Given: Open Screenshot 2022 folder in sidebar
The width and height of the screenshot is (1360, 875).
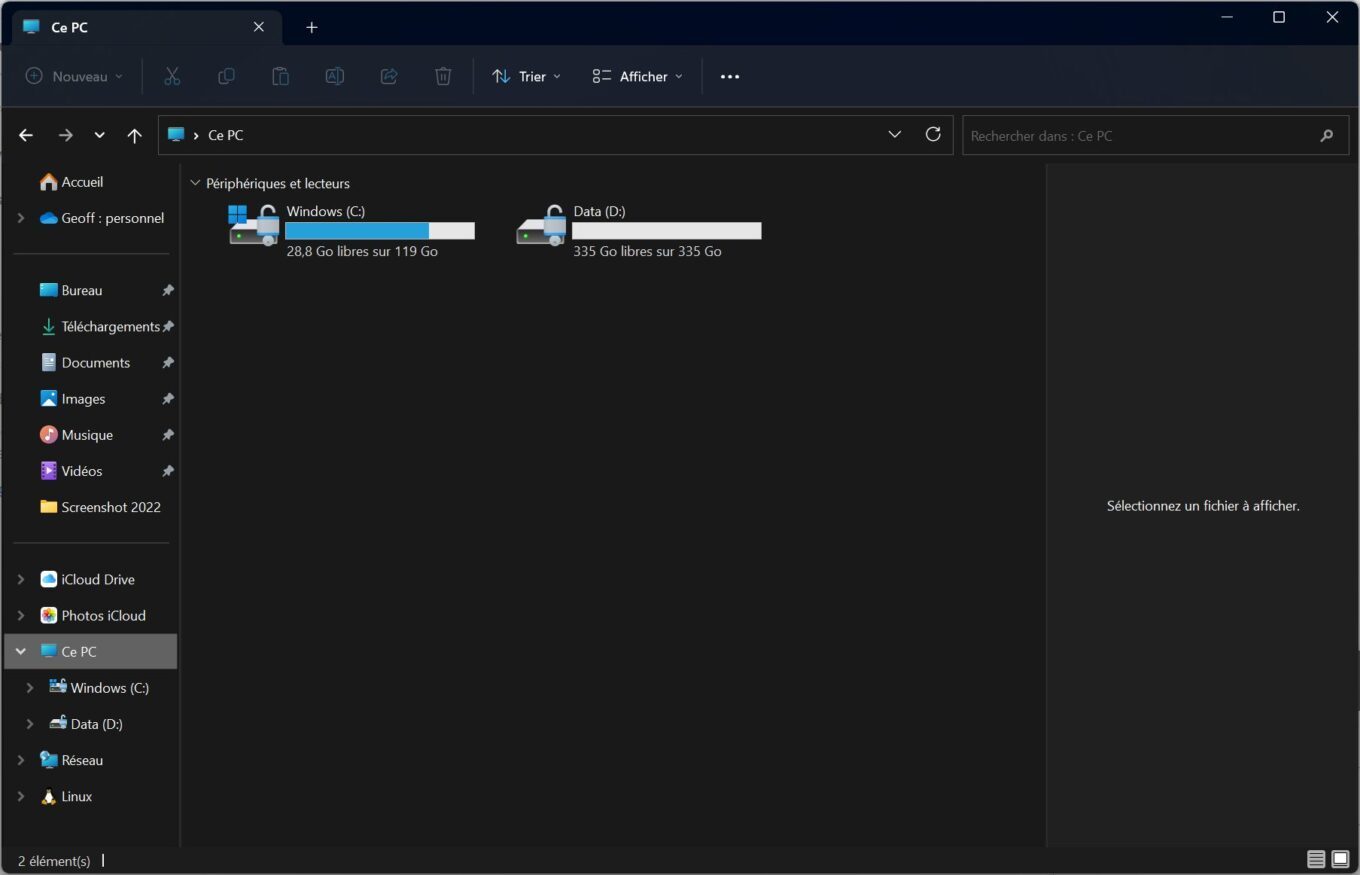Looking at the screenshot, I should point(100,506).
